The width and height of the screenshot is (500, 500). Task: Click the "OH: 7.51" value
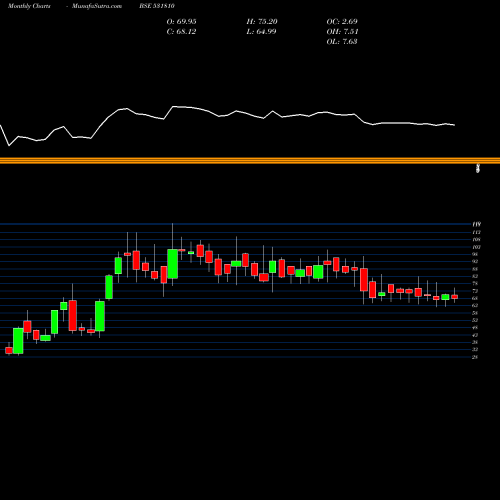(x=342, y=32)
